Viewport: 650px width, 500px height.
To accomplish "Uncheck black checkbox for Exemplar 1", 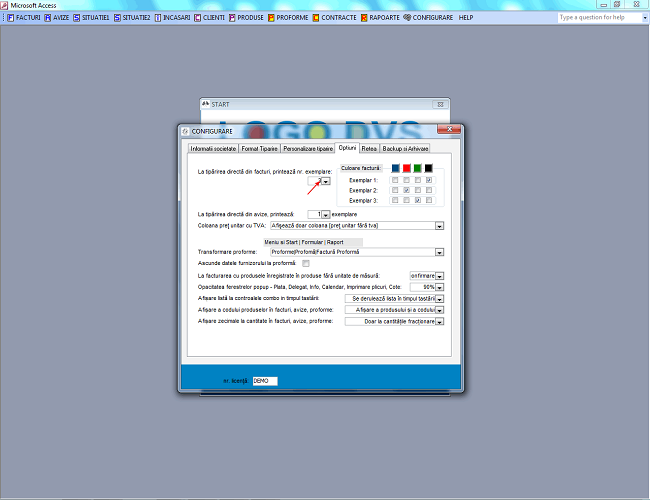I will click(x=429, y=180).
